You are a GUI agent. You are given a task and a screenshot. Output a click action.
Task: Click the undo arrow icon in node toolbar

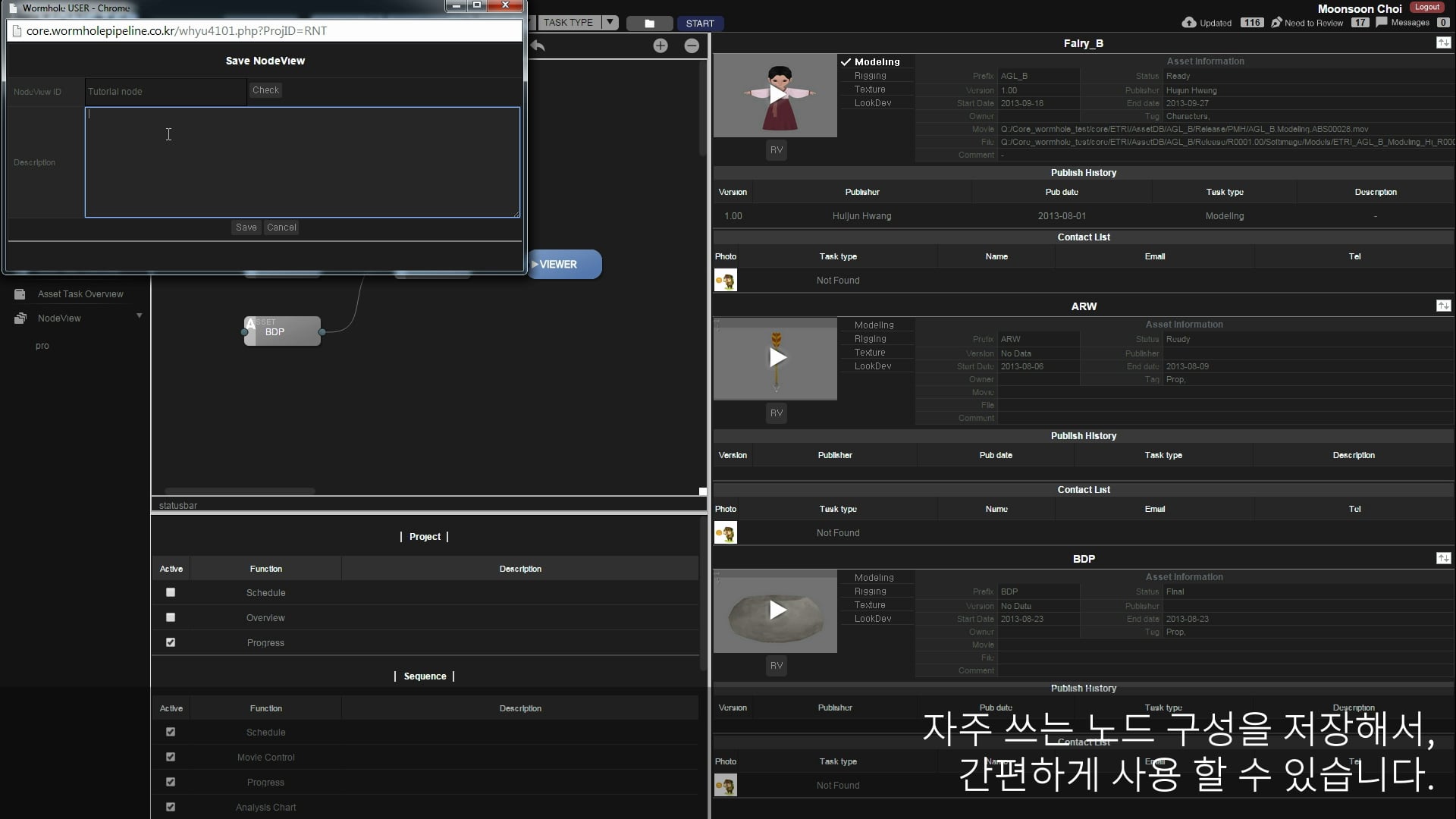[x=538, y=45]
